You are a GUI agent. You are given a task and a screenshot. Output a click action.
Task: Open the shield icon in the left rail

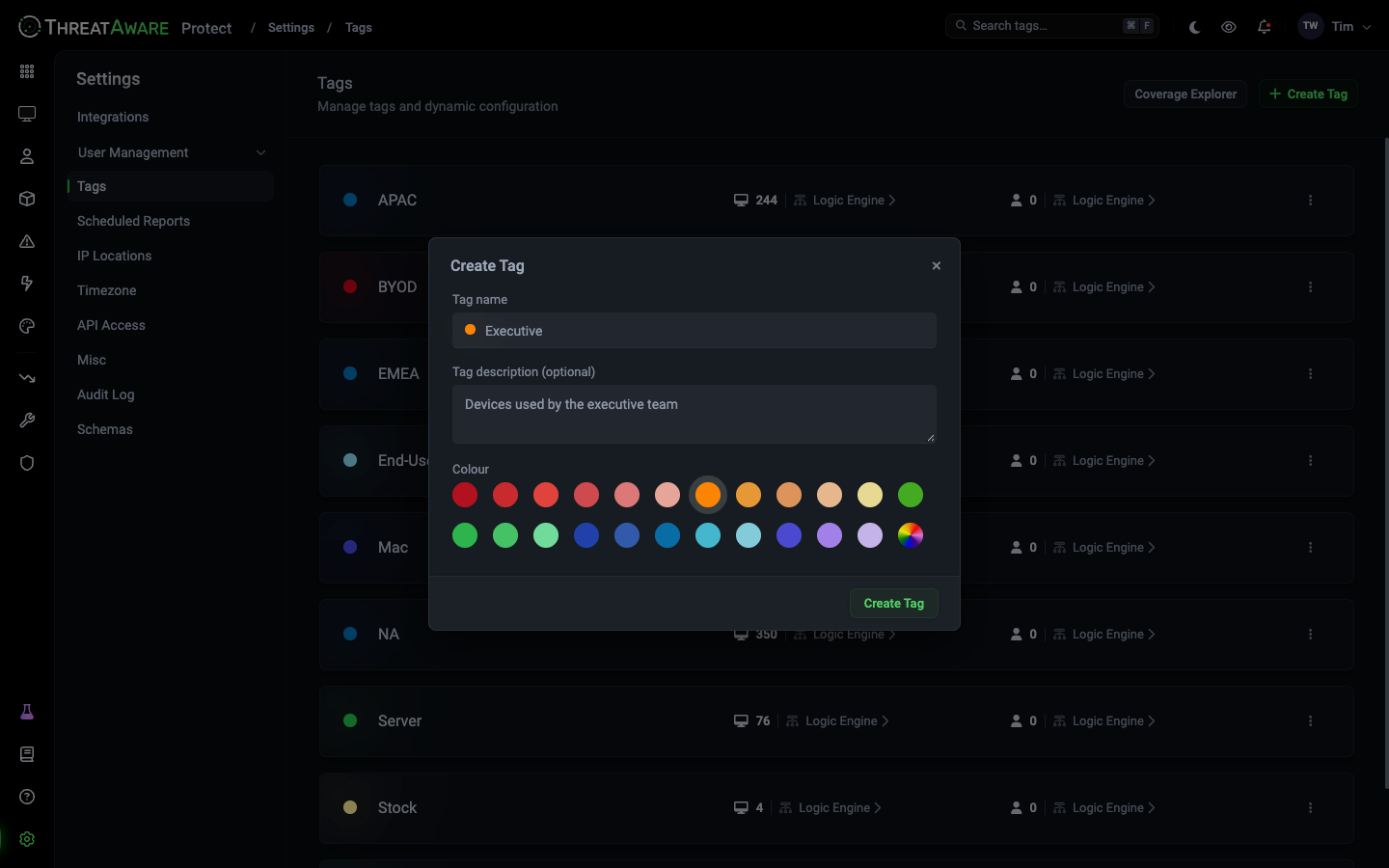click(27, 463)
